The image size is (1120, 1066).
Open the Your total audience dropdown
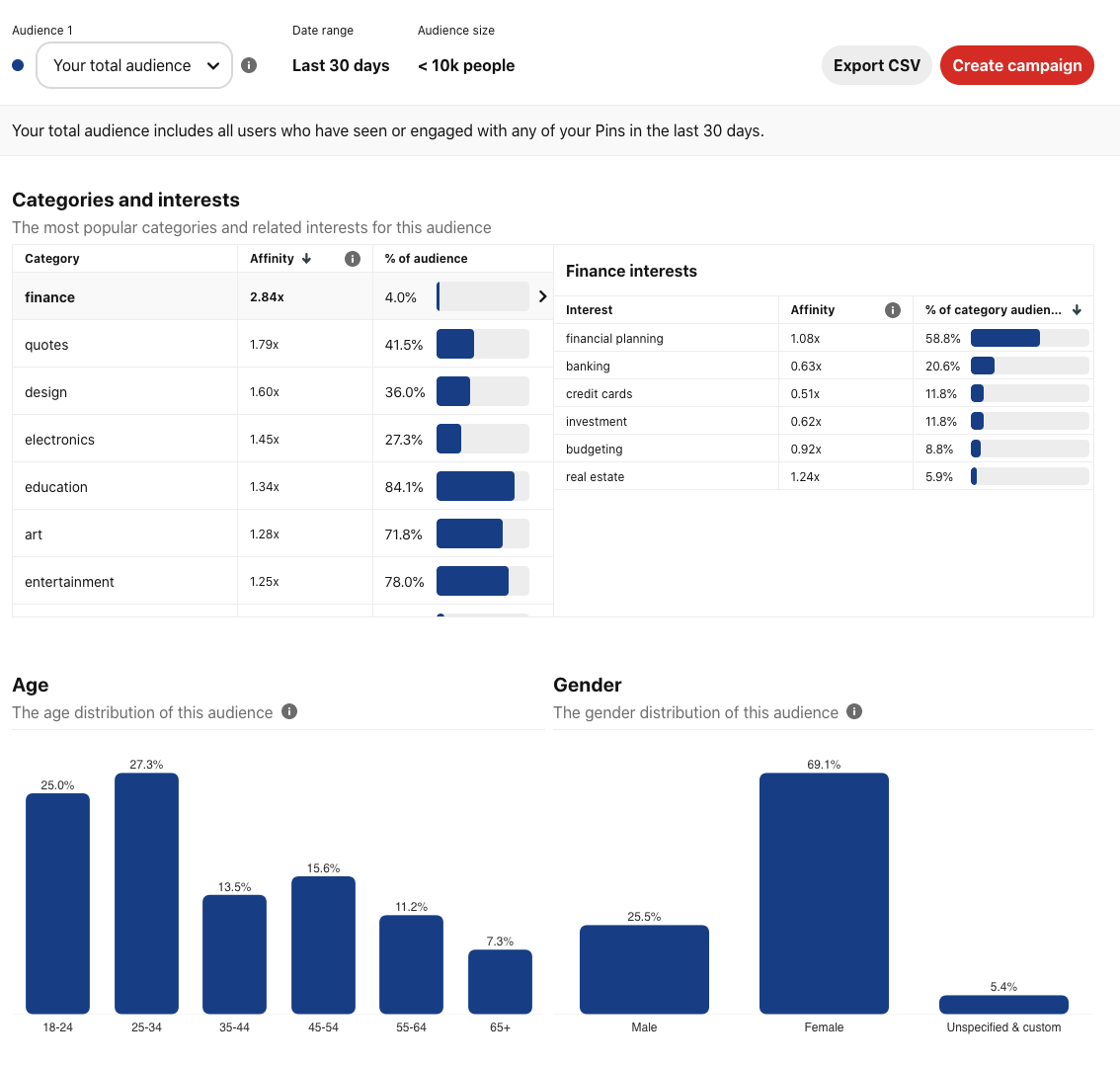point(134,65)
